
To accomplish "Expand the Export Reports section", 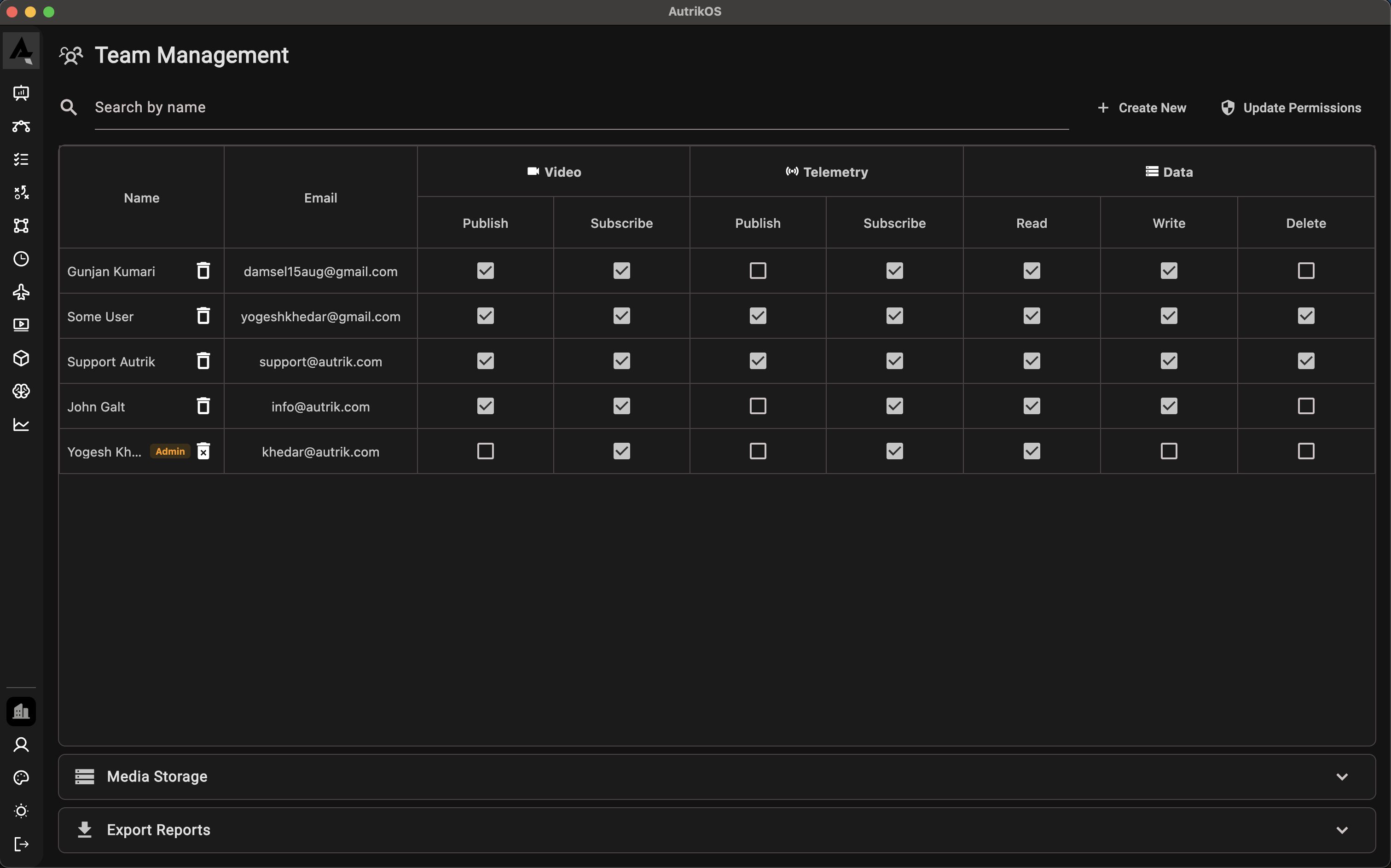I will coord(1342,829).
